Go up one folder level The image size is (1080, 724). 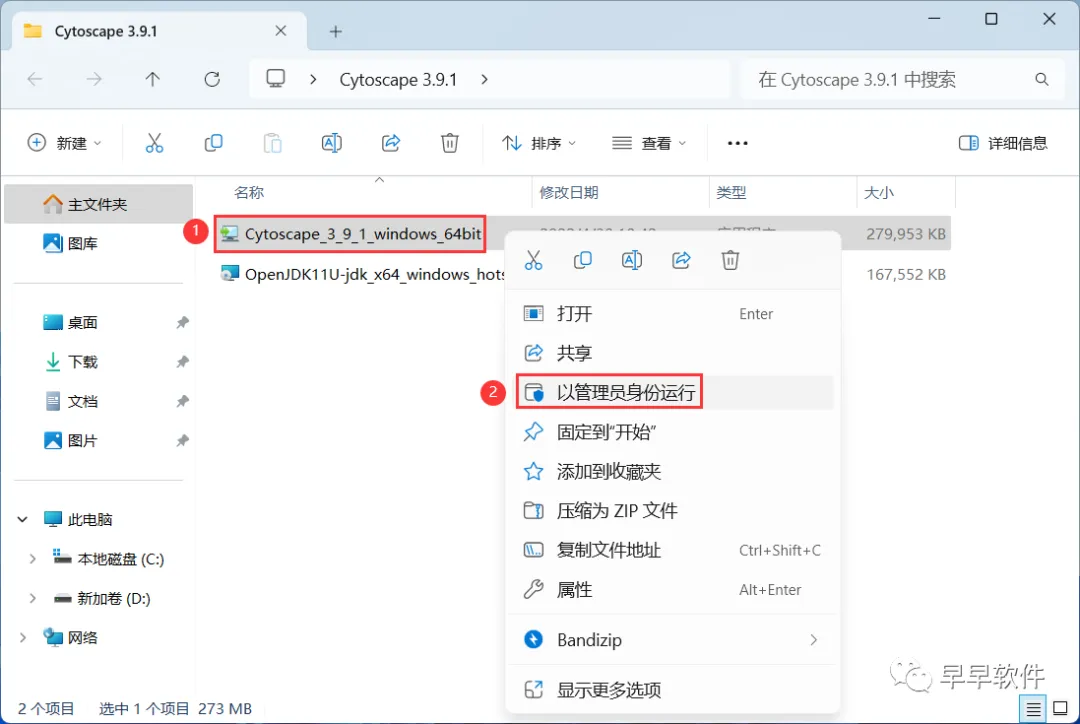(x=153, y=79)
